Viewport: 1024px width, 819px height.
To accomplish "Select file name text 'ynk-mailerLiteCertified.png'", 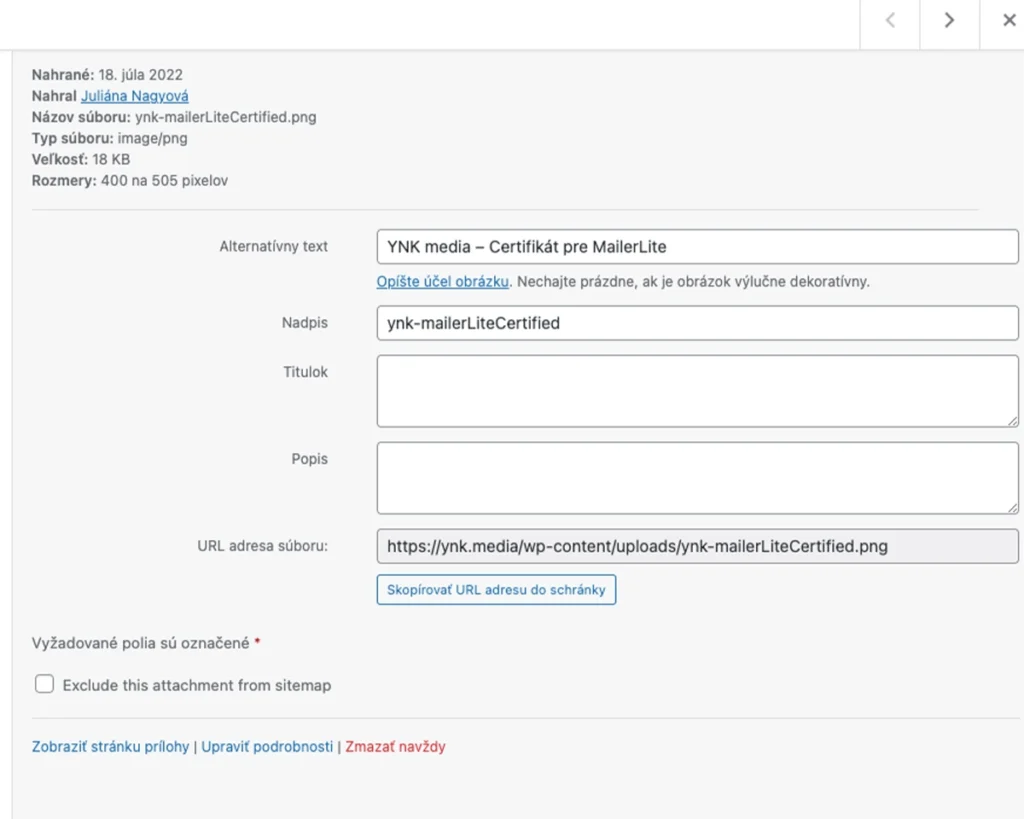I will [x=225, y=117].
